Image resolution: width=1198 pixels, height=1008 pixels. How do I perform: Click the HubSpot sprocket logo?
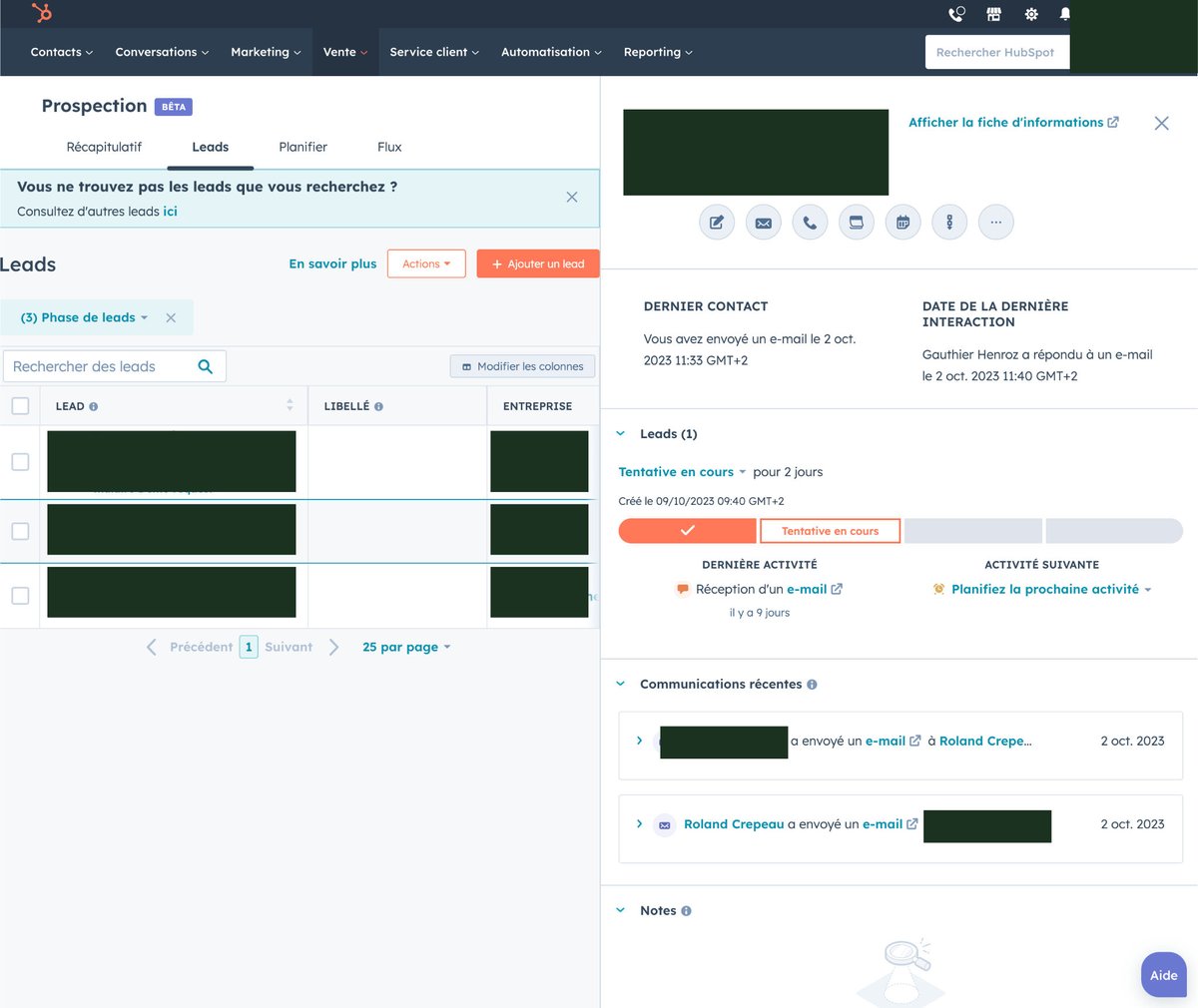pos(41,13)
